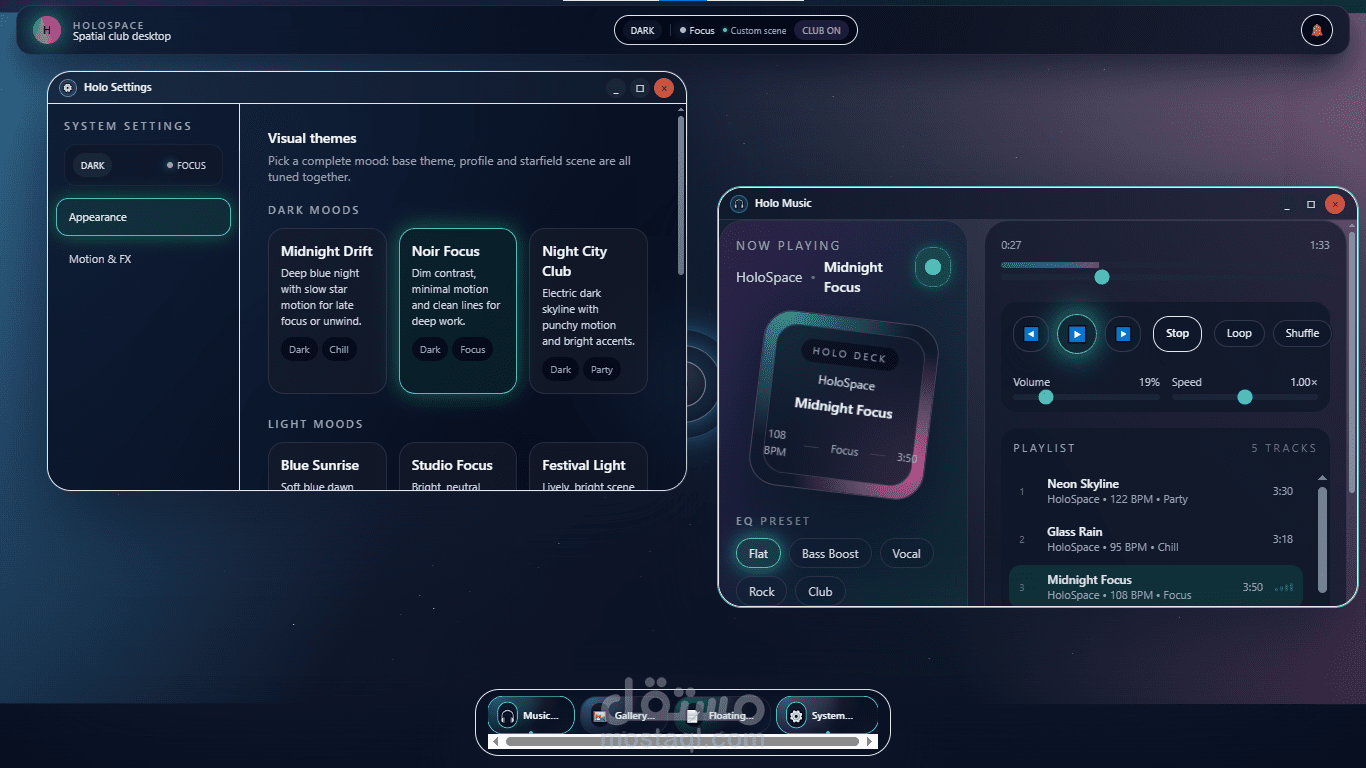Toggle DARK pill in System Settings sidebar
Image resolution: width=1366 pixels, height=768 pixels.
click(93, 165)
